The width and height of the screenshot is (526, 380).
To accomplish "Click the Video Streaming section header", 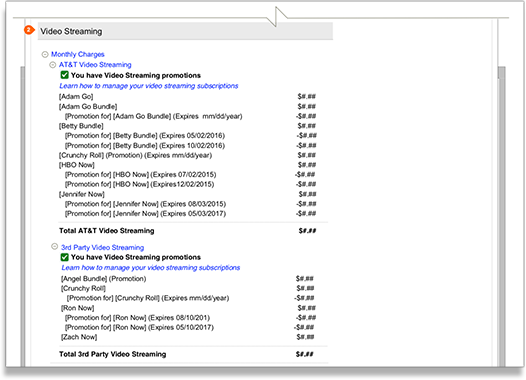I will (185, 31).
